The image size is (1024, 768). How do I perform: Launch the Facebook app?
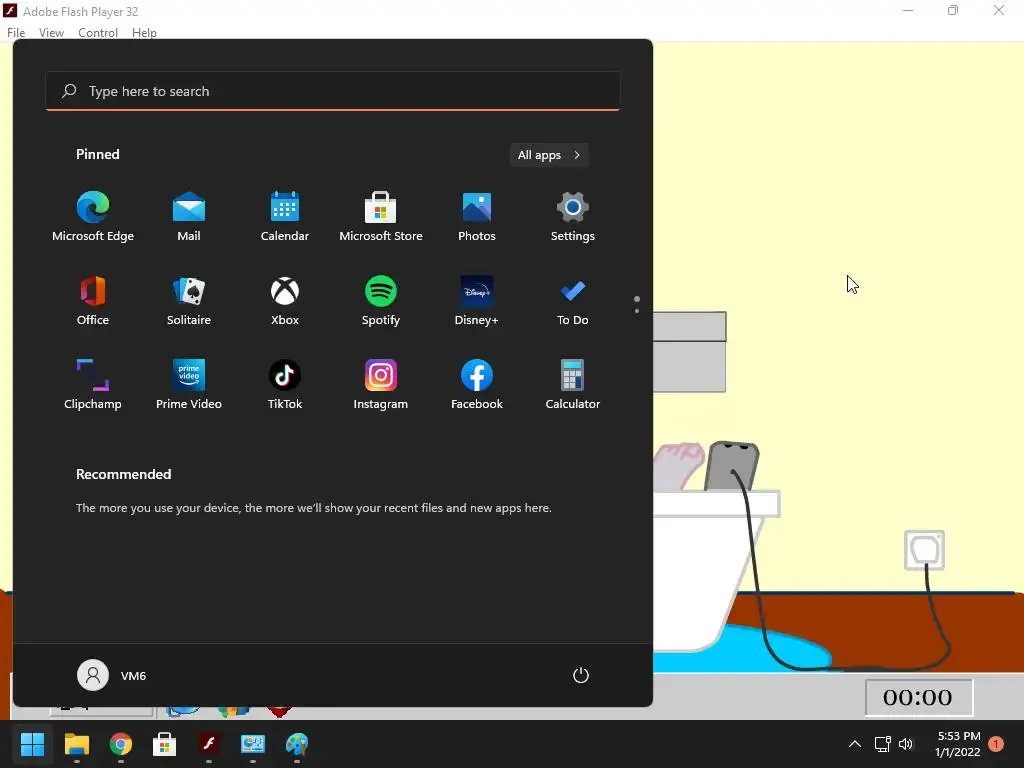[x=477, y=385]
